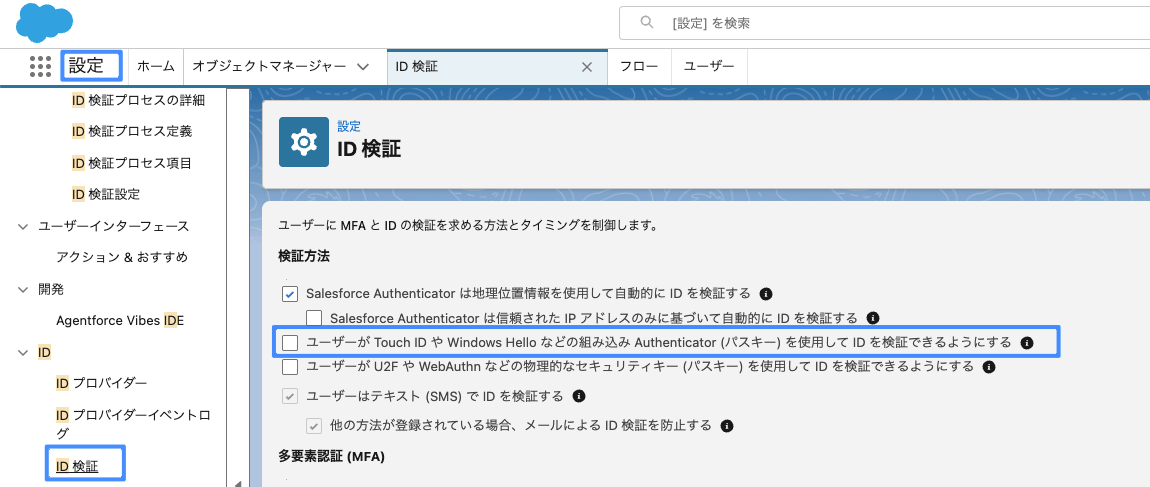
Task: Open ID 検証プロセス定義 in sidebar
Action: point(132,131)
